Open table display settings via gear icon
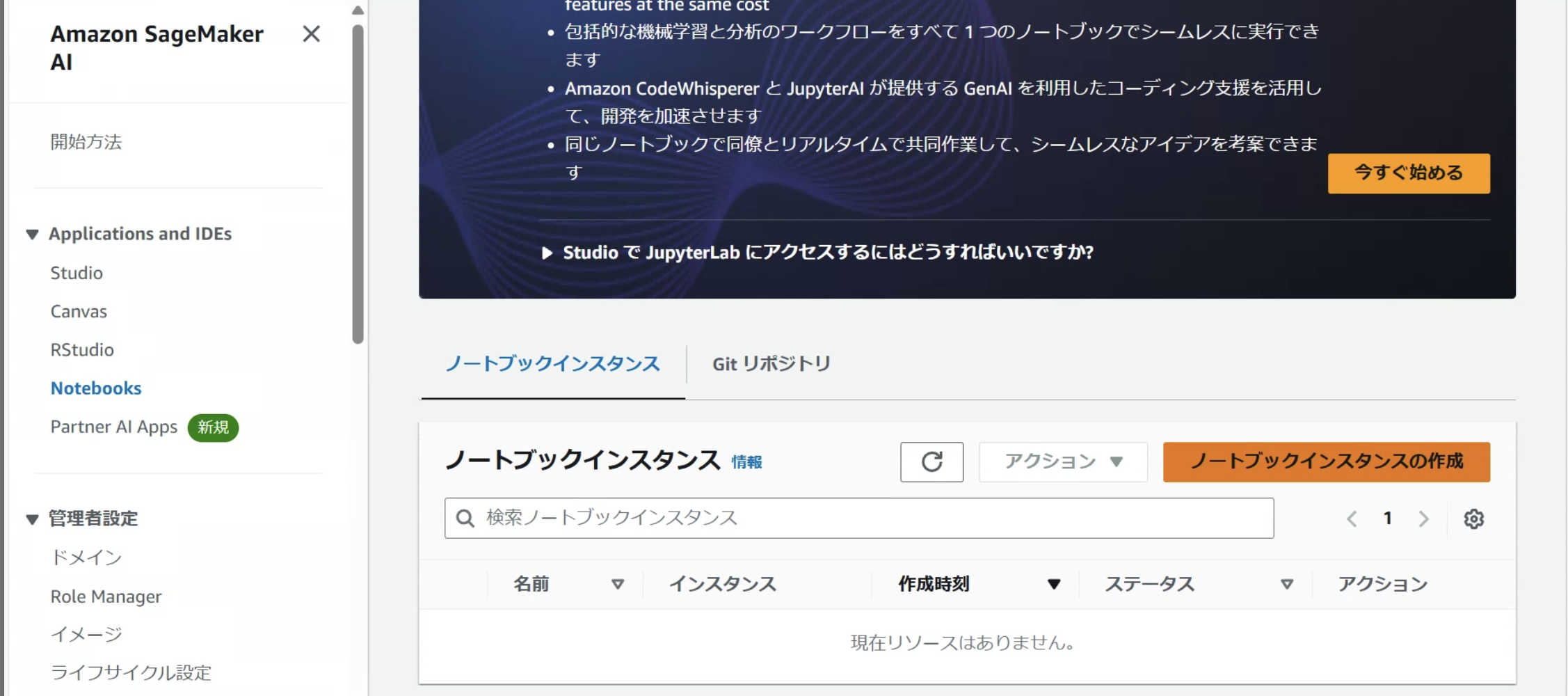The image size is (1568, 696). pos(1474,519)
